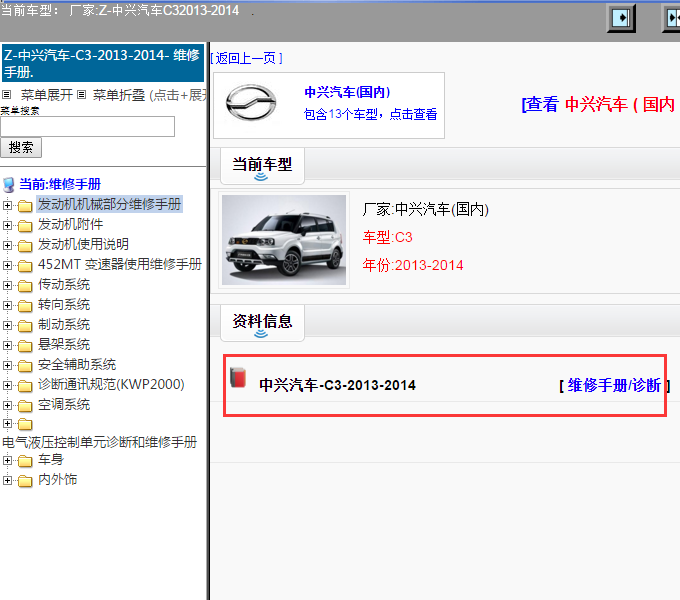Select 诊断通讯规范(KWP2000) tree item
This screenshot has width=680, height=600.
111,384
